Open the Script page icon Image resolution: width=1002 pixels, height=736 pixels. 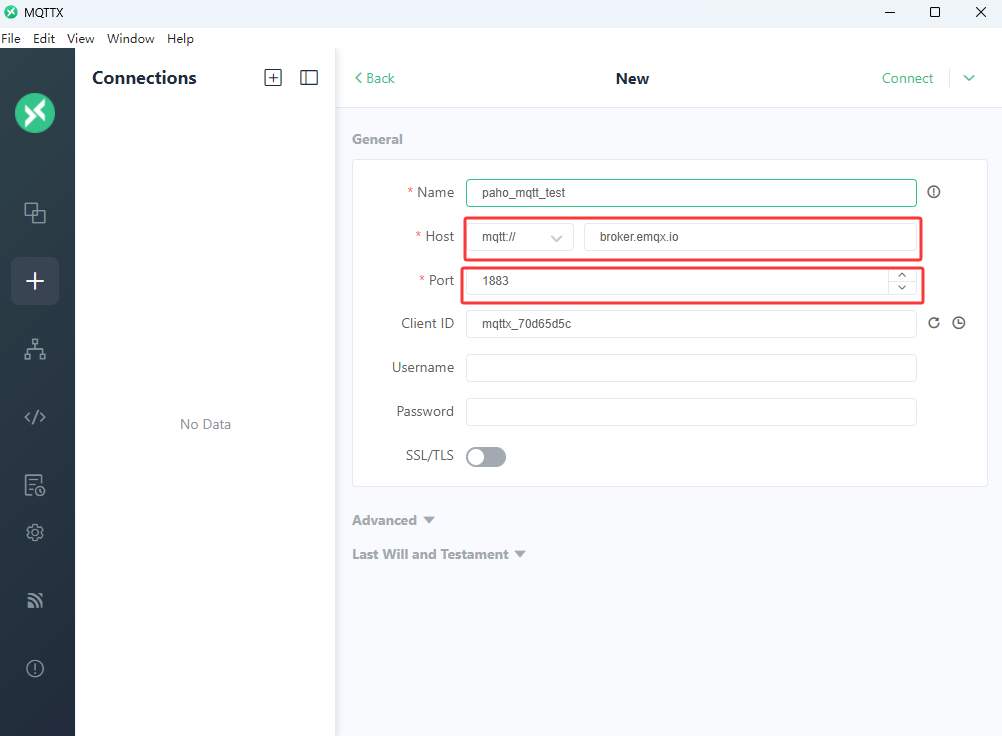35,417
